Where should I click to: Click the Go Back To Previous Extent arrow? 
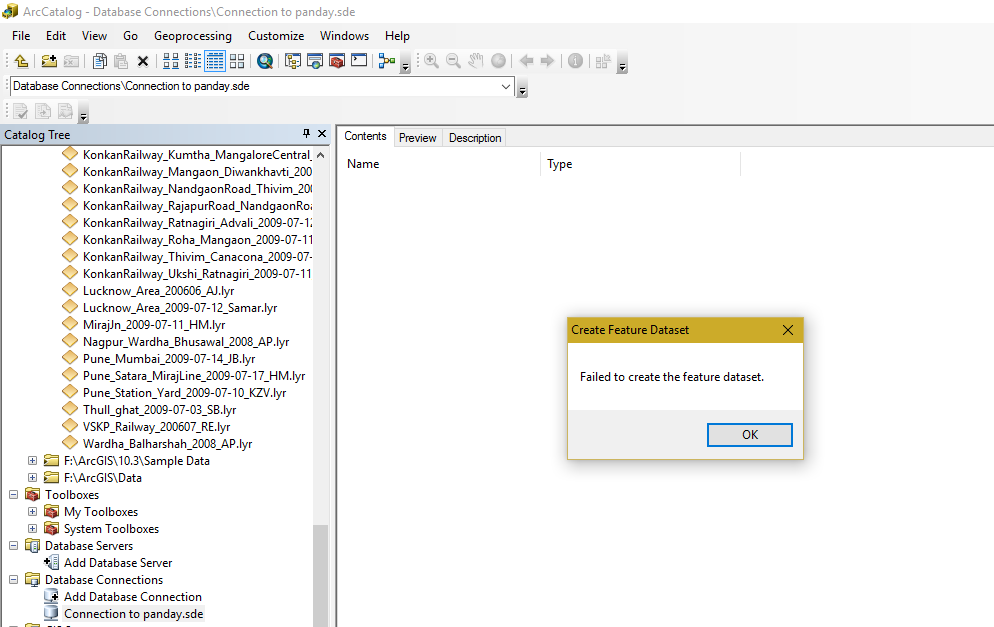click(x=526, y=61)
